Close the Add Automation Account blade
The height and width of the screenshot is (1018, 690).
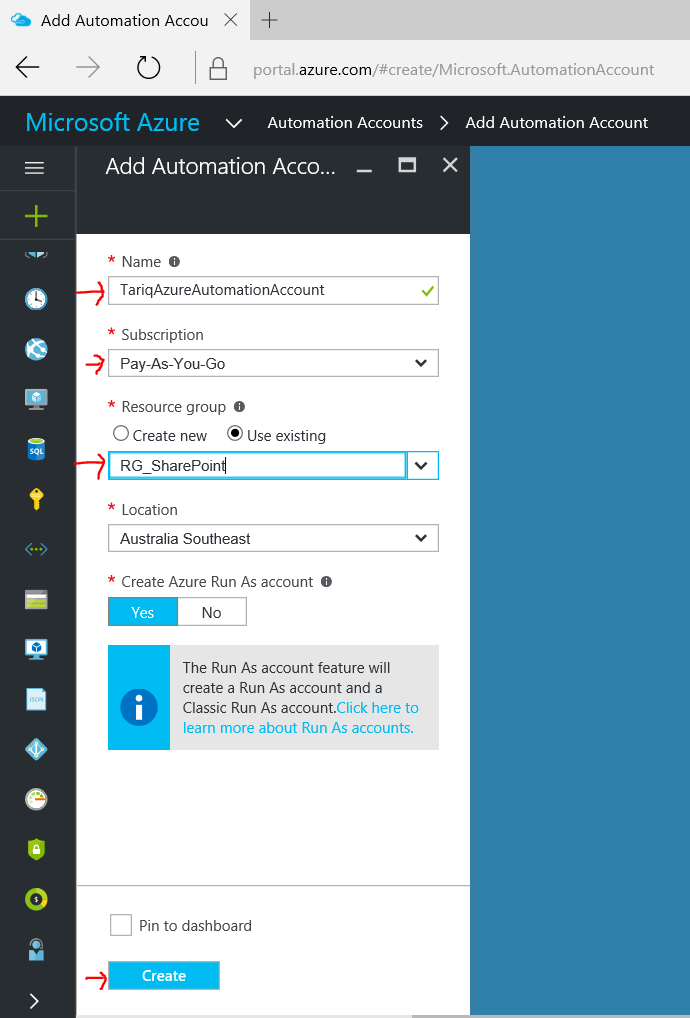coord(450,166)
